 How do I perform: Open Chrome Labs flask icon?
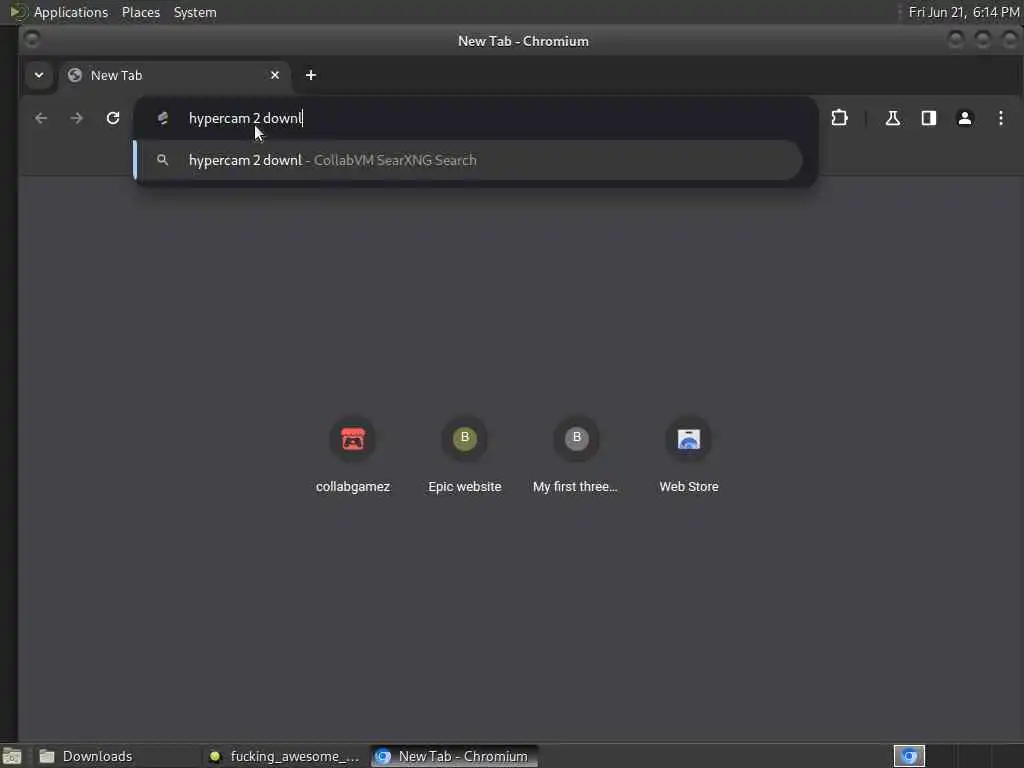892,118
